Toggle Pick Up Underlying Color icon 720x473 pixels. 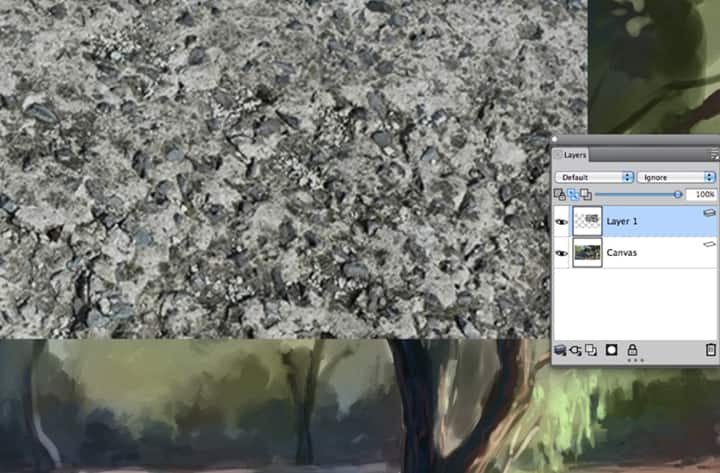click(573, 195)
